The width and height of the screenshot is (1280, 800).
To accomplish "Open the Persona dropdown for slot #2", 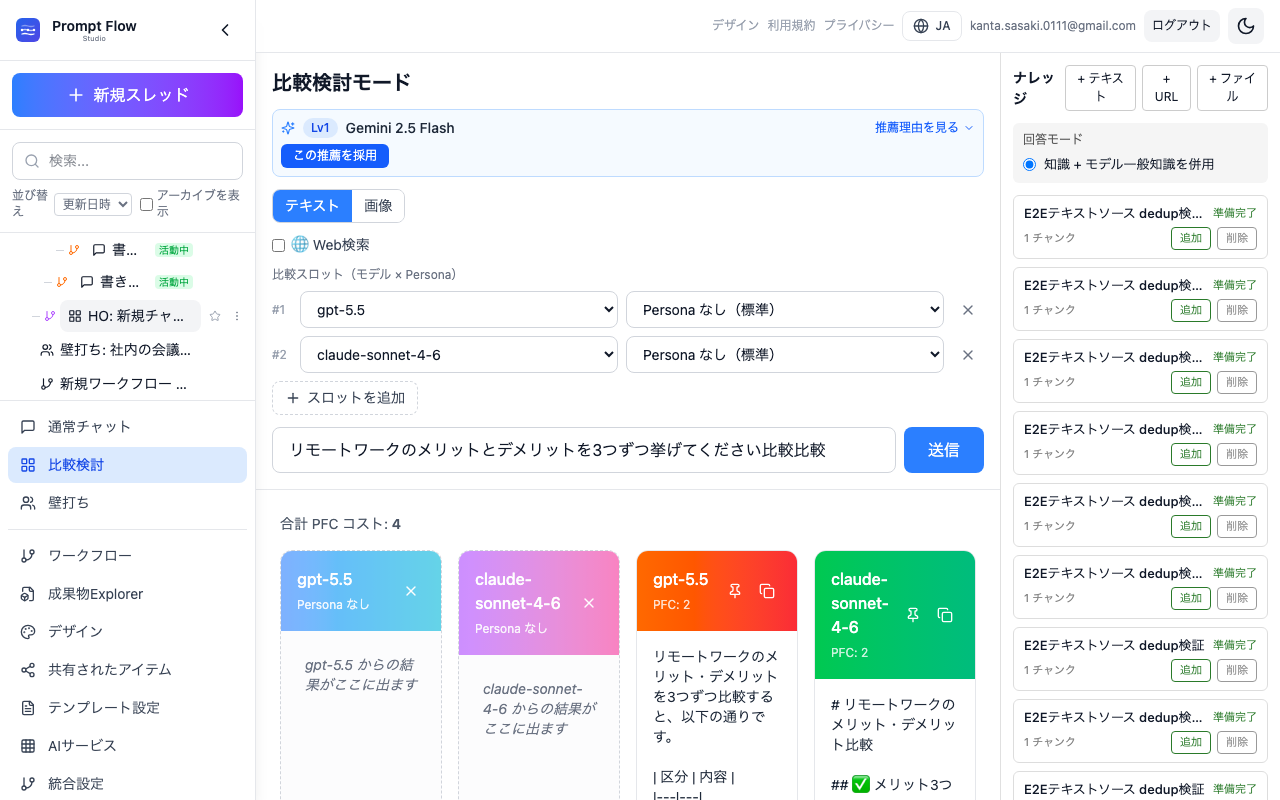I will 785,355.
